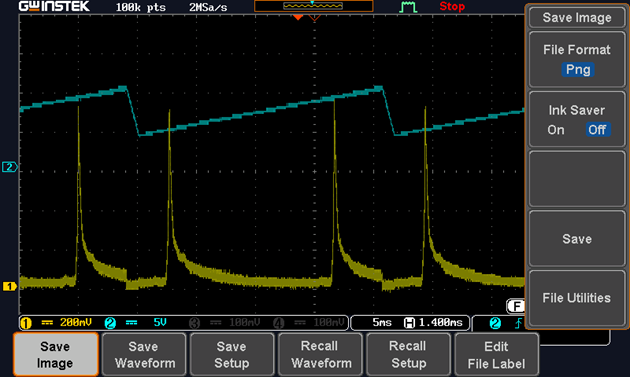Click the orange trigger position marker

pyautogui.click(x=298, y=18)
